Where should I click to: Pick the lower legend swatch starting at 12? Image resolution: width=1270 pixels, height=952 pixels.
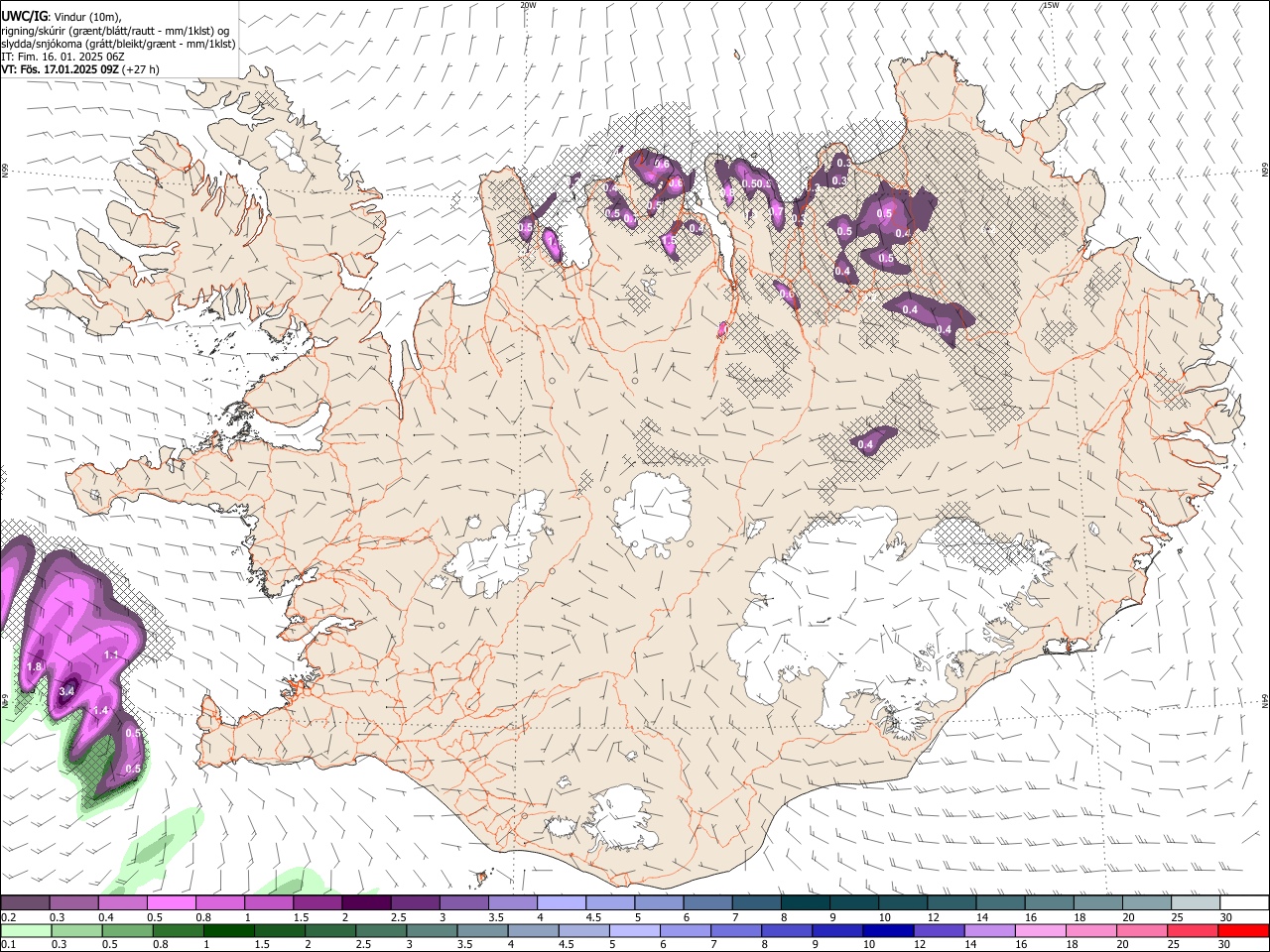(940, 930)
